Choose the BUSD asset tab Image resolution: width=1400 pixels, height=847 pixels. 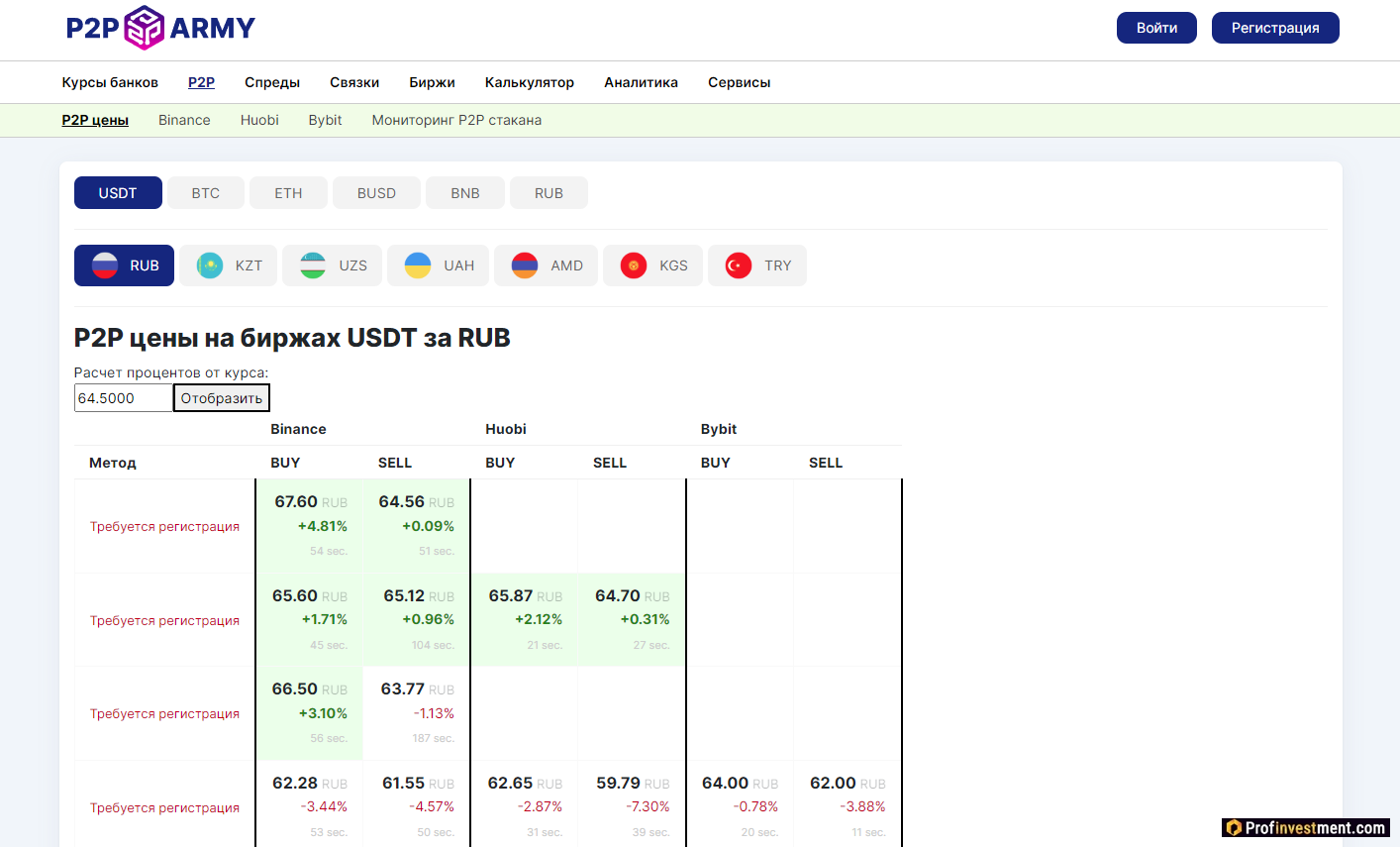pyautogui.click(x=376, y=193)
